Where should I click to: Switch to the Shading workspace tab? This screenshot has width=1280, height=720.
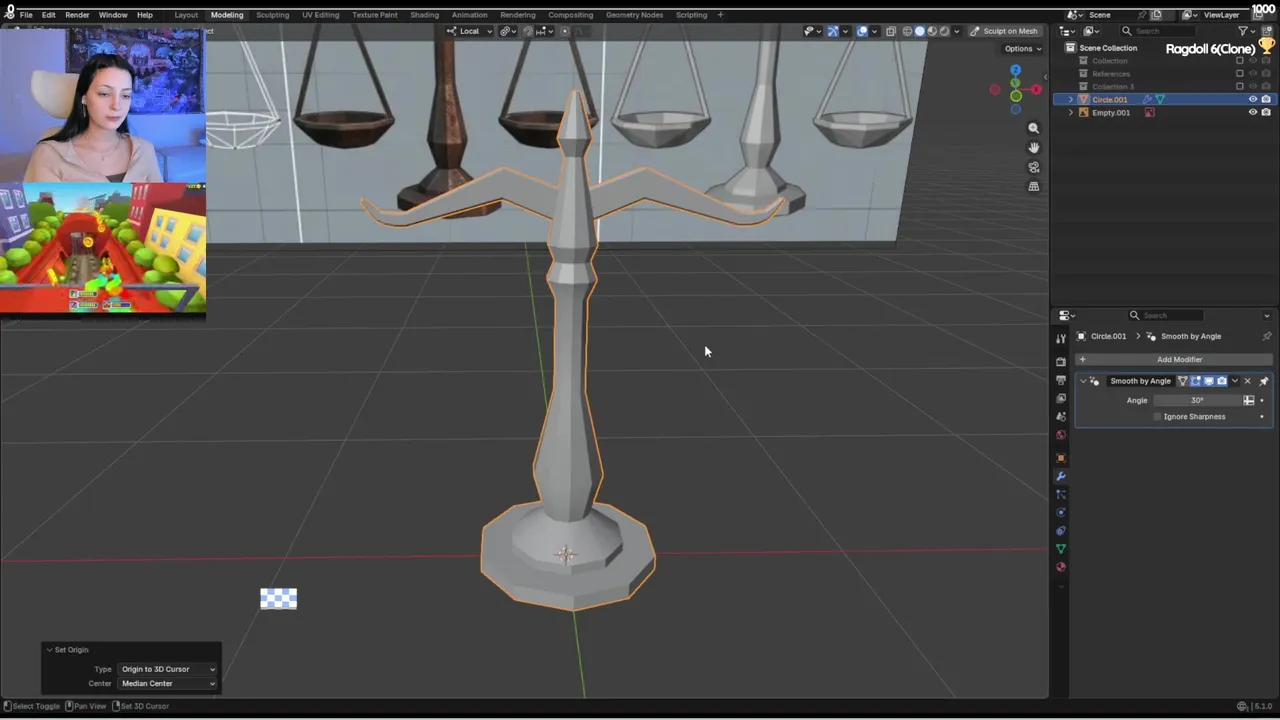click(x=424, y=15)
